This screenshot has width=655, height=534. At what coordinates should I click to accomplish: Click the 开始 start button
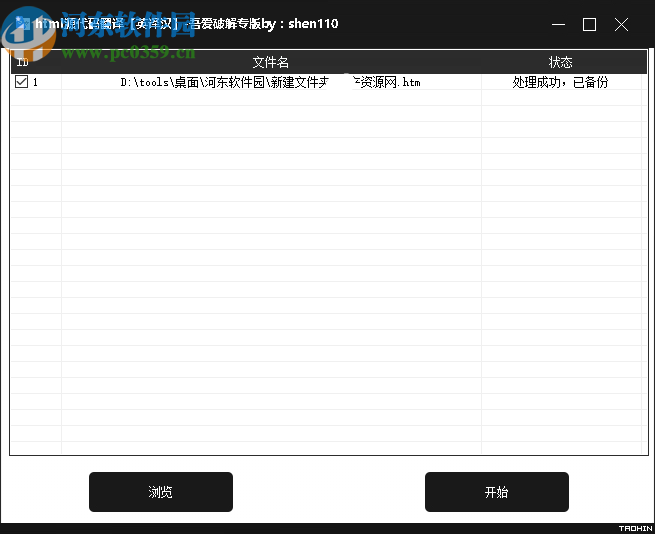click(497, 492)
